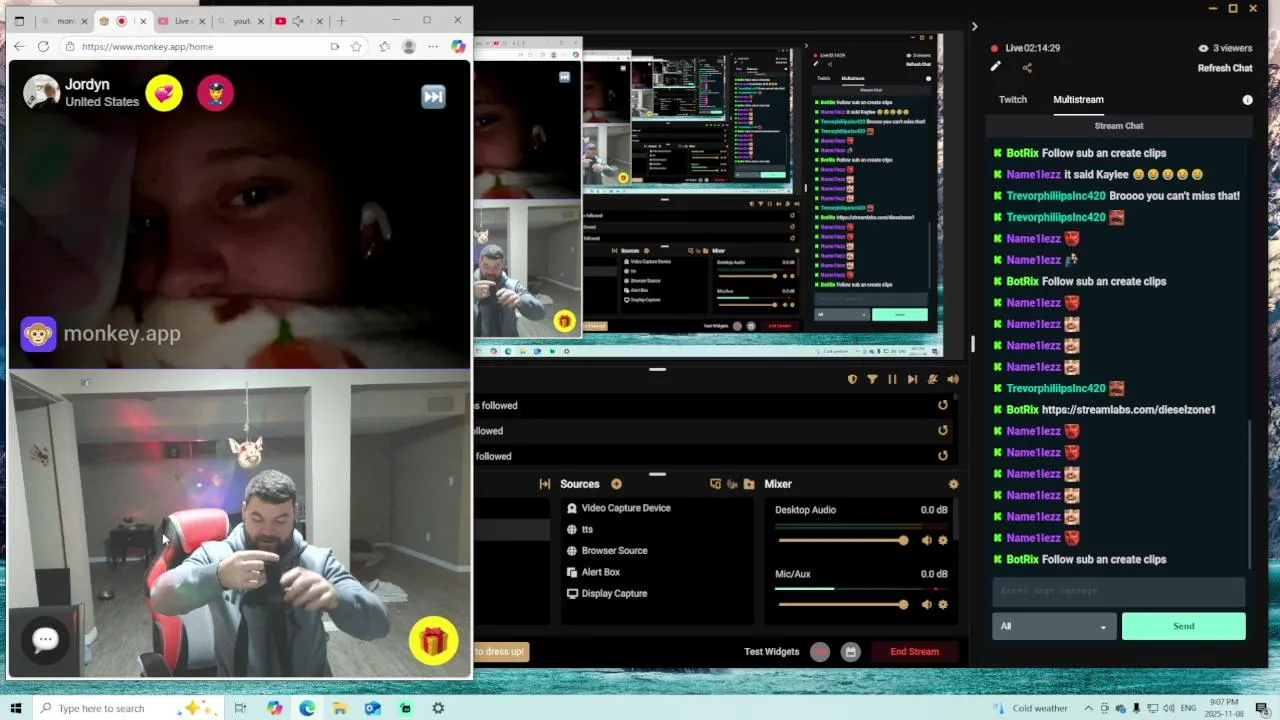1280x720 pixels.
Task: Click the filter funnel icon in events
Action: point(872,379)
